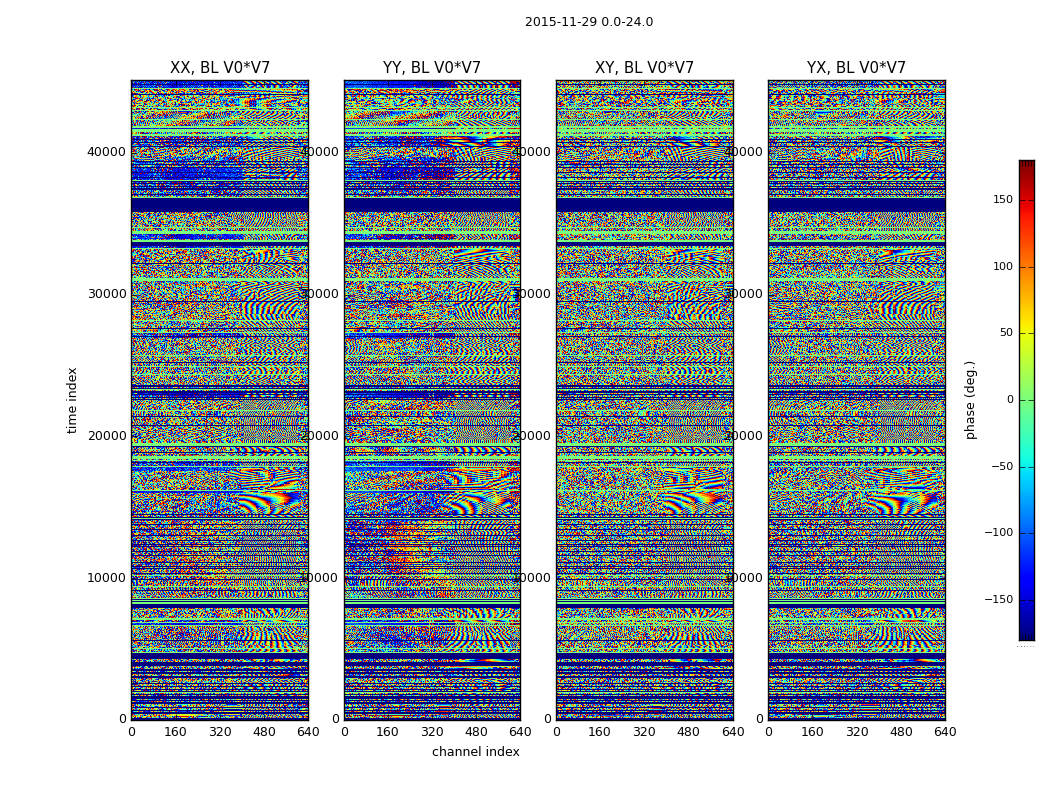Click the −150 tick on the colorbar

point(998,600)
